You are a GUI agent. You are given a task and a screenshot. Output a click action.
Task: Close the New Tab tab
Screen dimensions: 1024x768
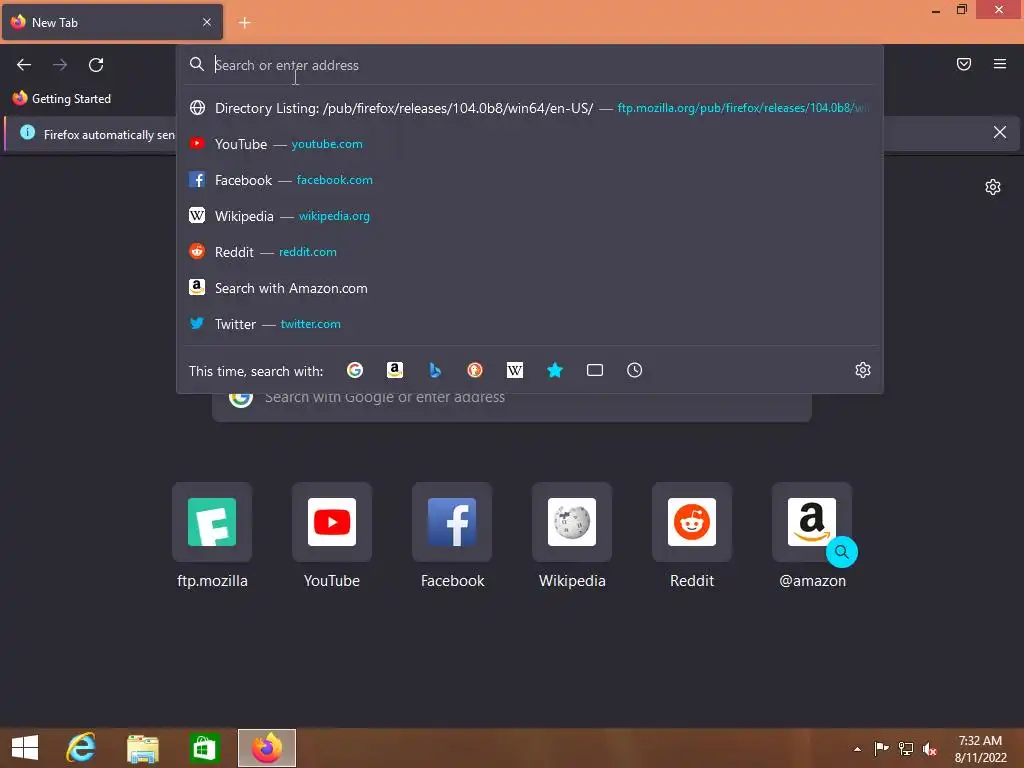click(x=207, y=22)
